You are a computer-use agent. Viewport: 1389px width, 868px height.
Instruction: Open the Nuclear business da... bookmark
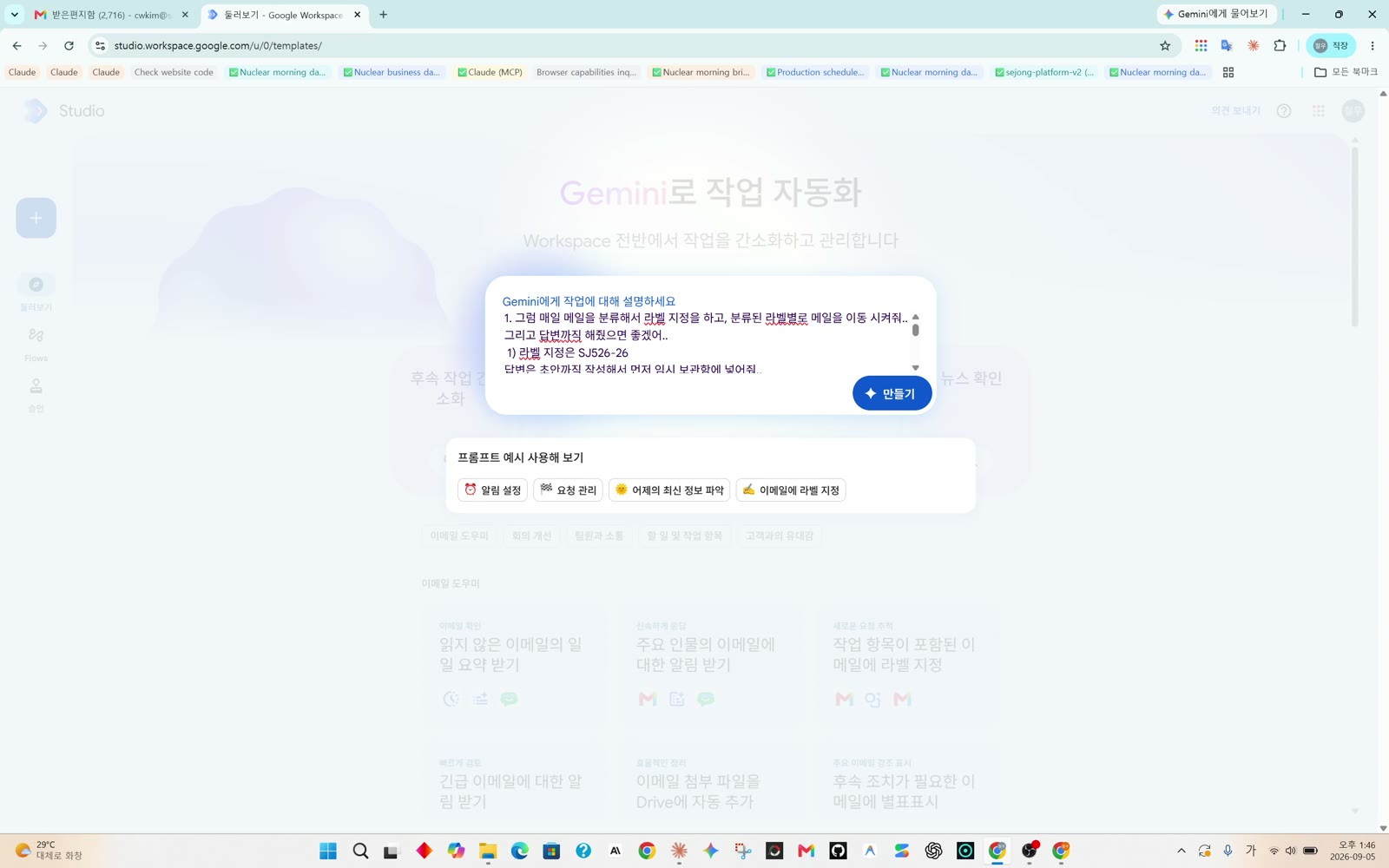pyautogui.click(x=392, y=72)
